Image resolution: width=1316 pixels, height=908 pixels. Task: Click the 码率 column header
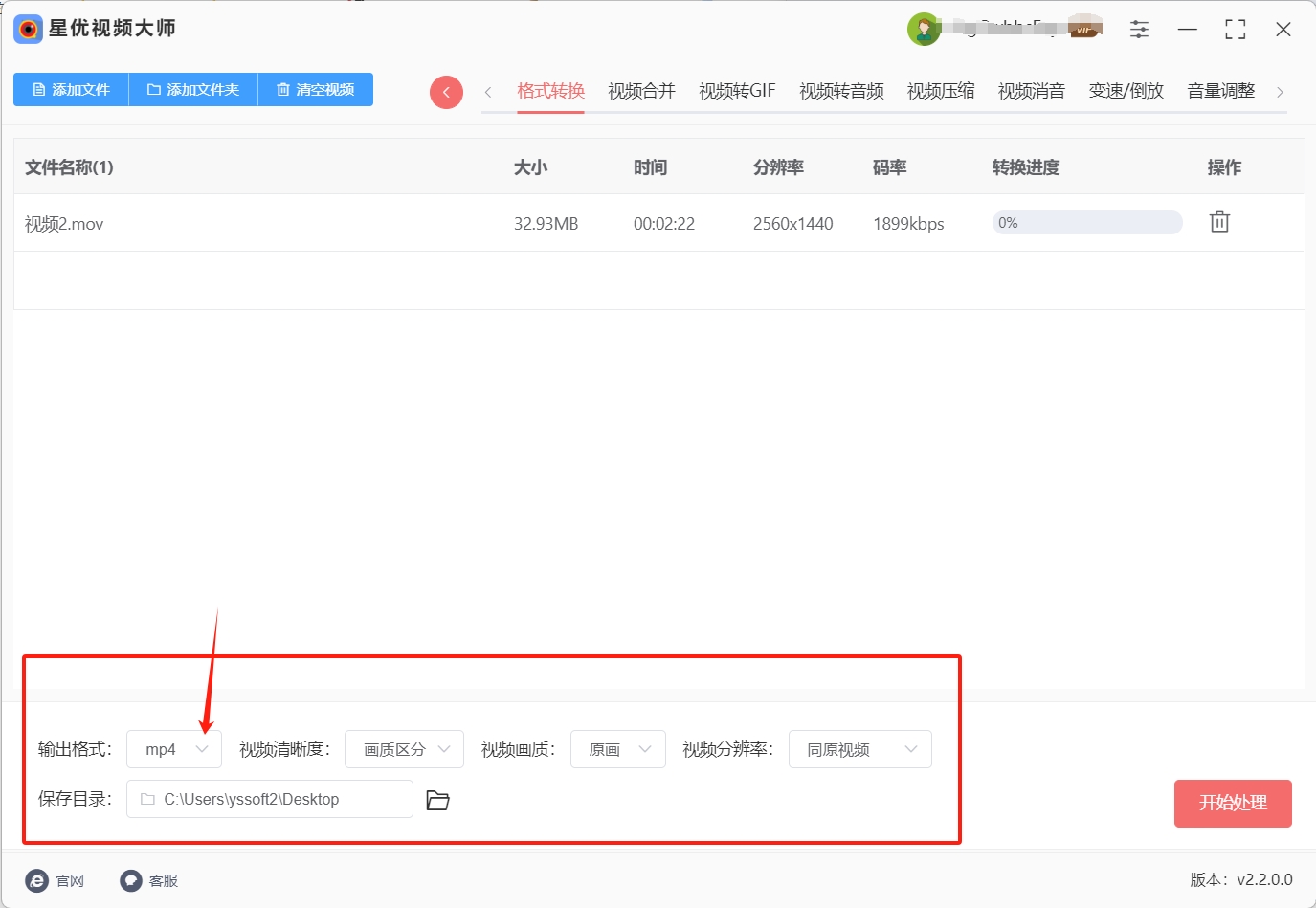coord(889,167)
